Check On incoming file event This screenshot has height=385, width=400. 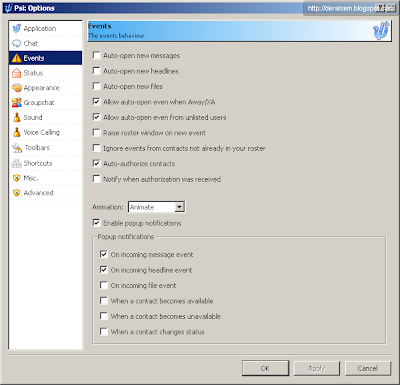point(104,285)
